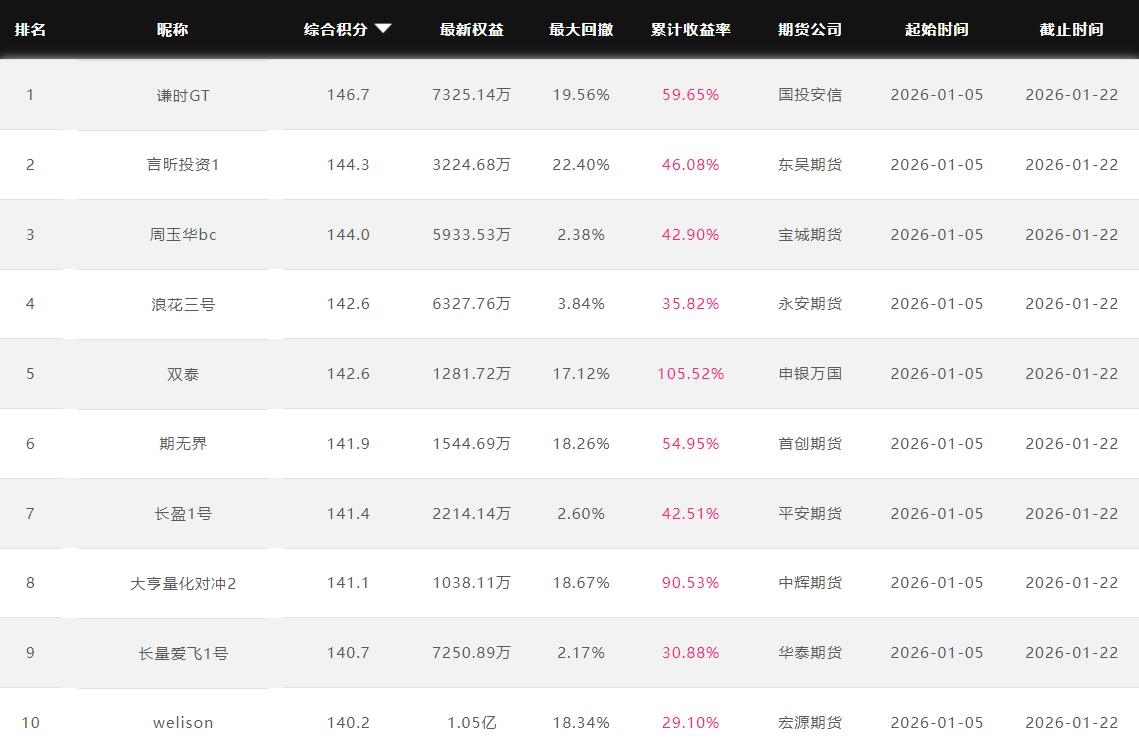Select the 累计收益率 column header

tap(691, 30)
